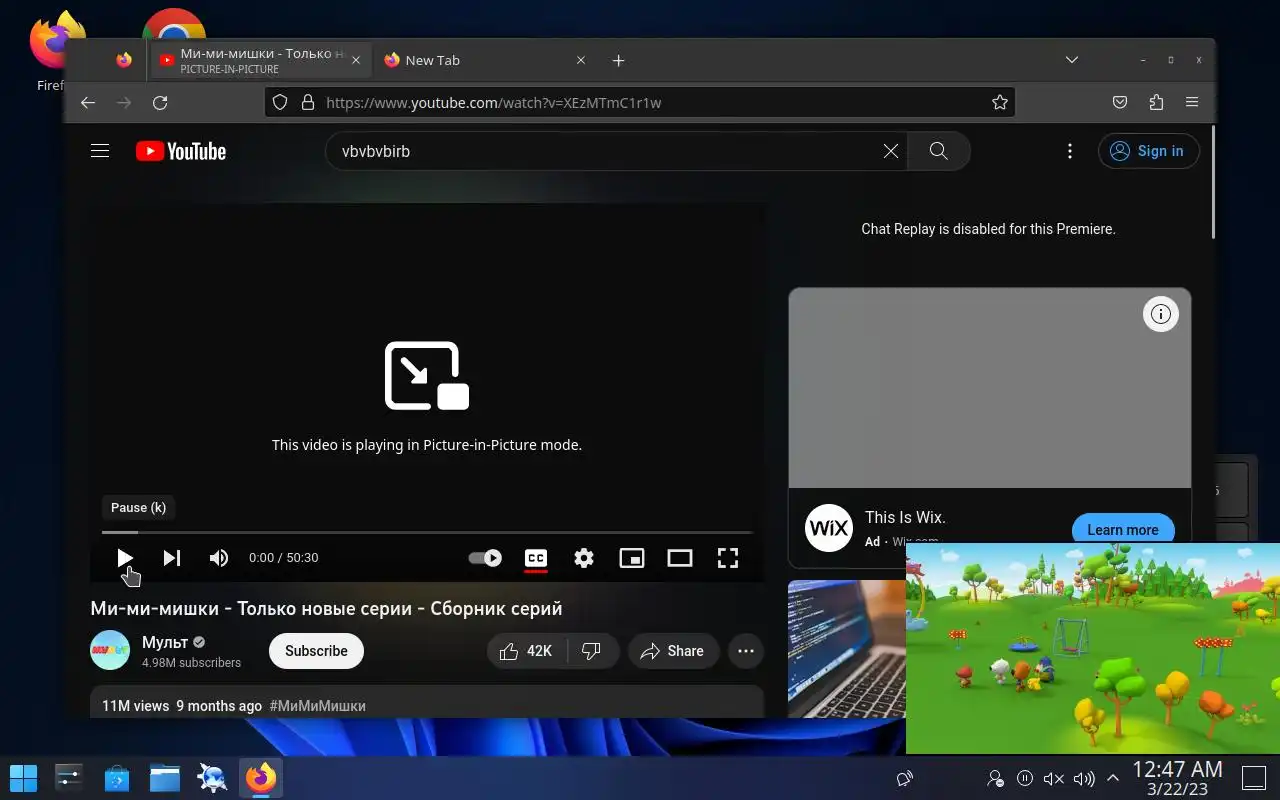Open muted audio tray icon
This screenshot has height=800, width=1280.
point(1053,778)
